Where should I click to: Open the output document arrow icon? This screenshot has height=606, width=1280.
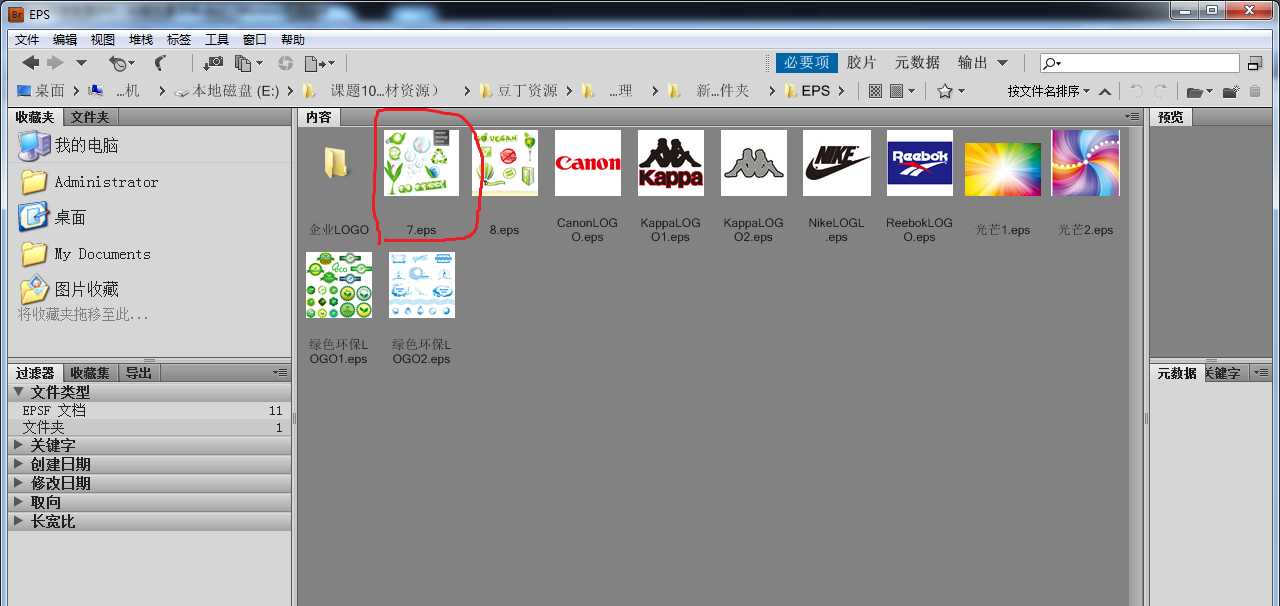(x=319, y=63)
